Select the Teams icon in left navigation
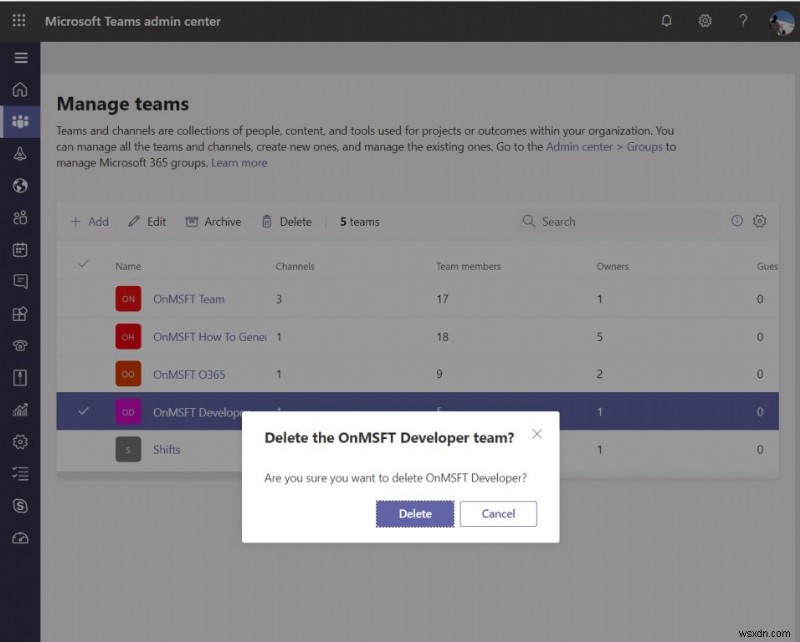 coord(21,121)
